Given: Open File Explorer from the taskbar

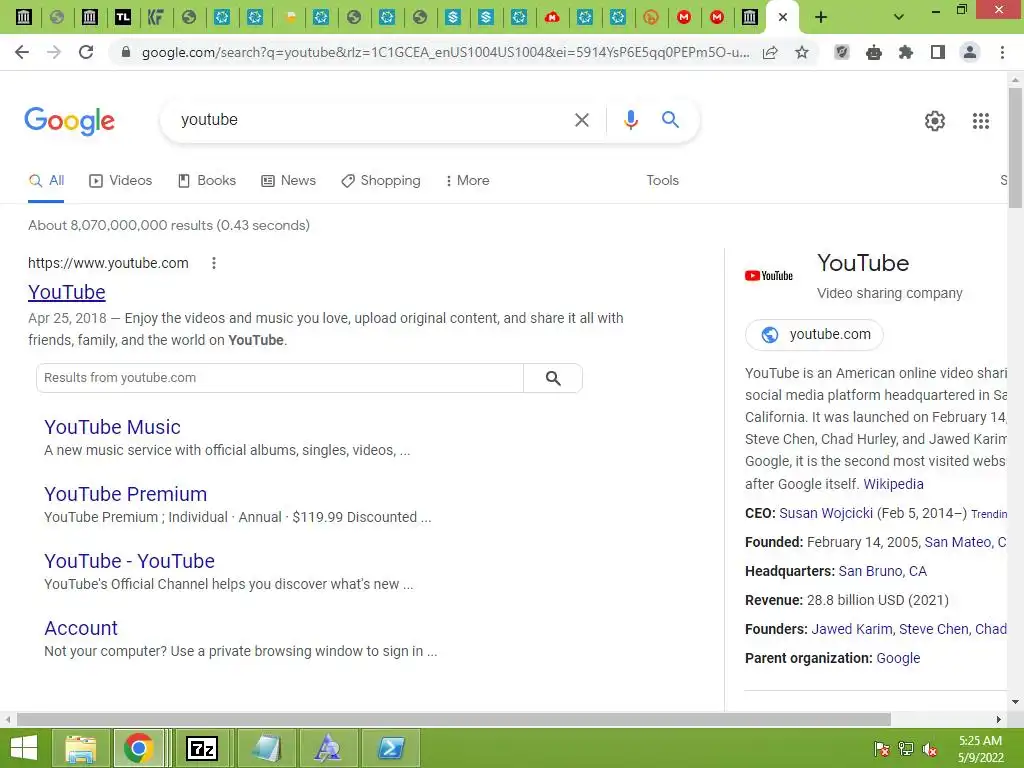Looking at the screenshot, I should click(x=80, y=748).
